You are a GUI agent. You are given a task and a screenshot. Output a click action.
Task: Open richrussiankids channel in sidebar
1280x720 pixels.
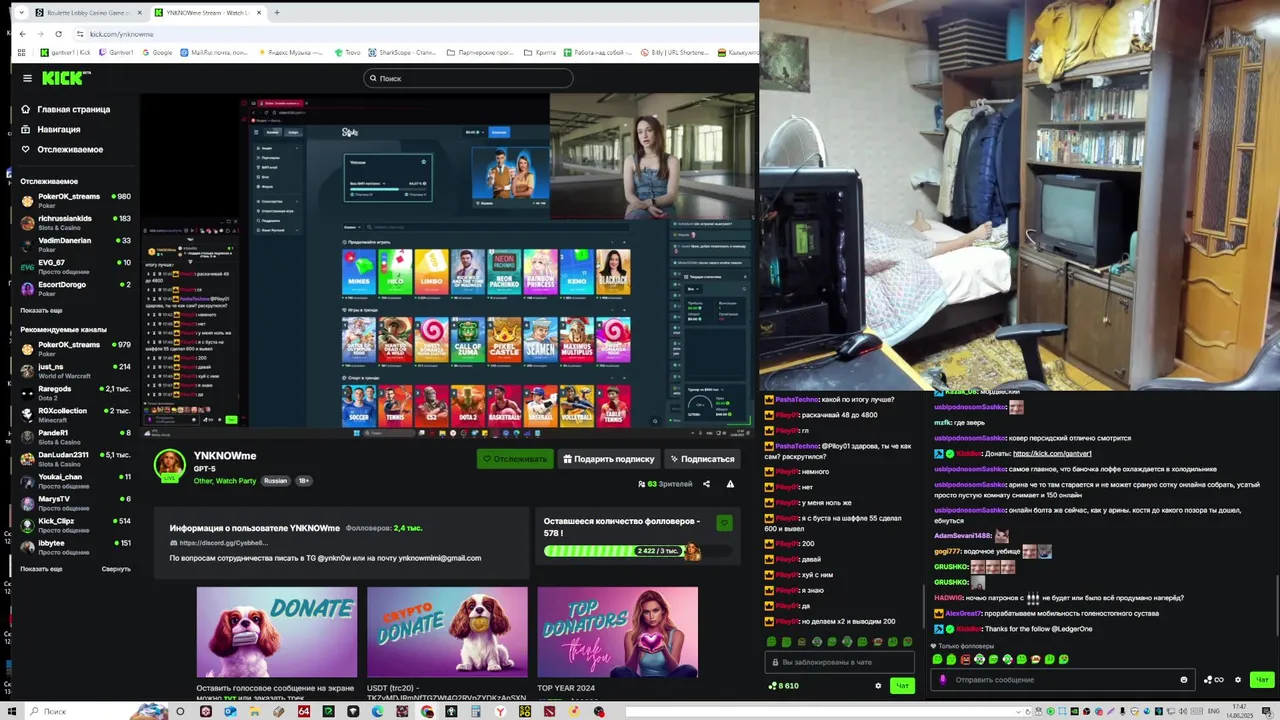76,222
